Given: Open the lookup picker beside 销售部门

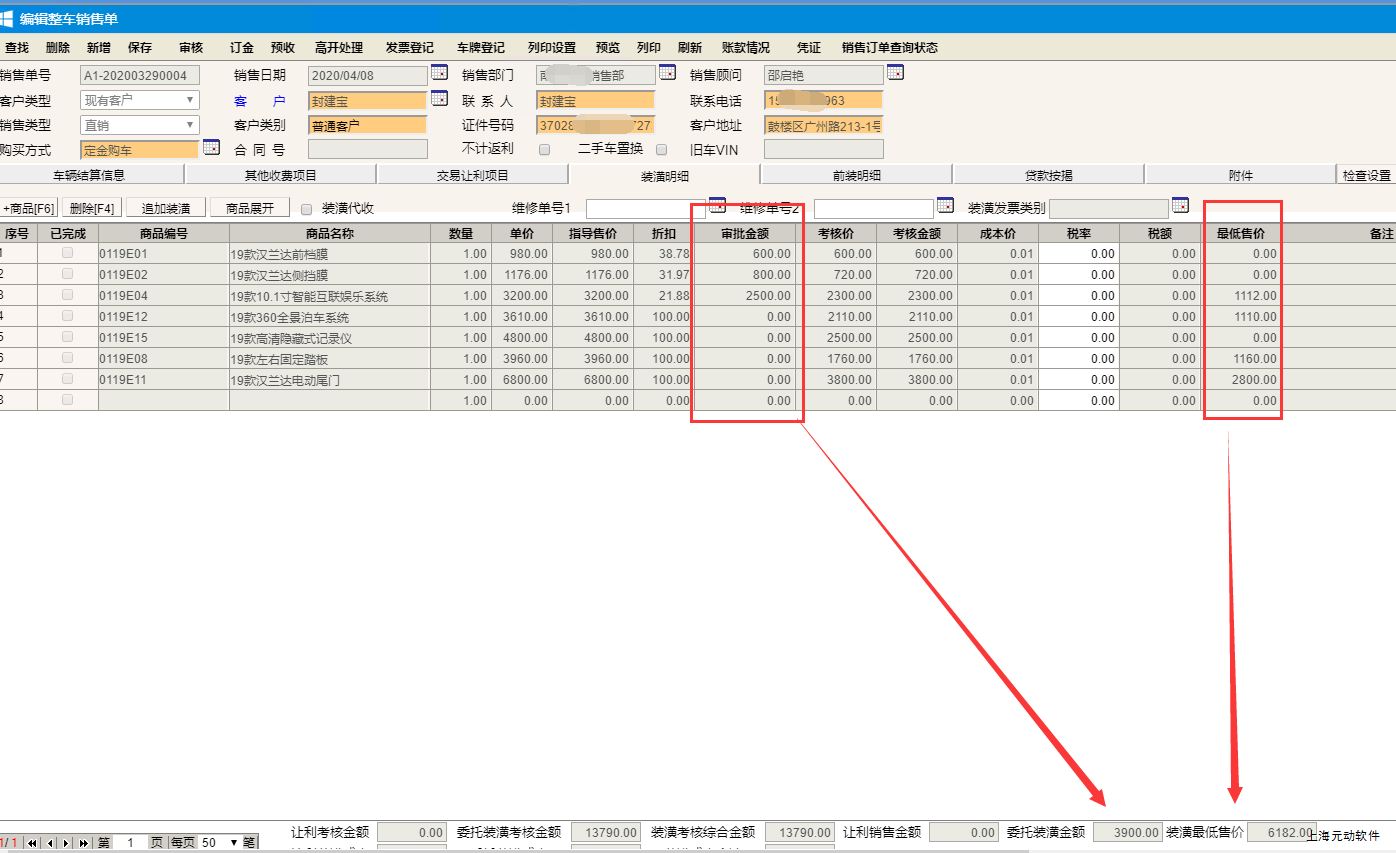Looking at the screenshot, I should (x=667, y=73).
